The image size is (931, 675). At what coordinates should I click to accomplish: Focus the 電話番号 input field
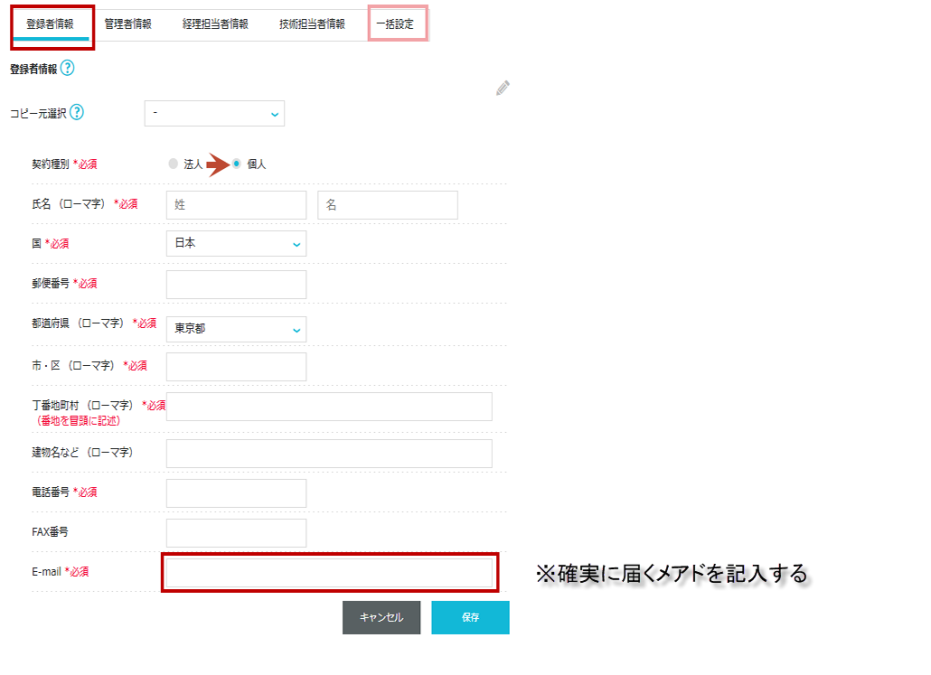tap(236, 493)
